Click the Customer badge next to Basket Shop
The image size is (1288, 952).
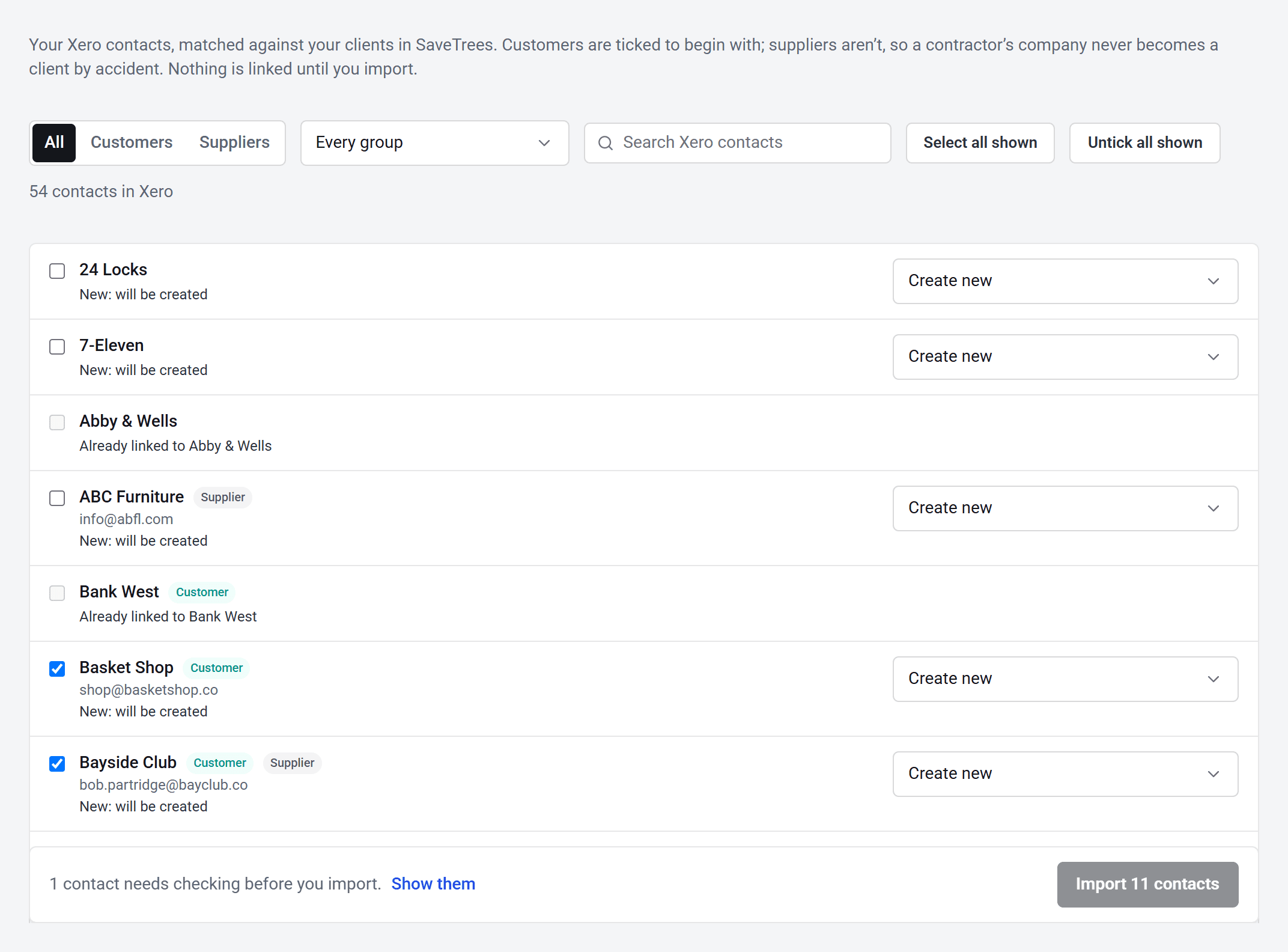pyautogui.click(x=216, y=668)
